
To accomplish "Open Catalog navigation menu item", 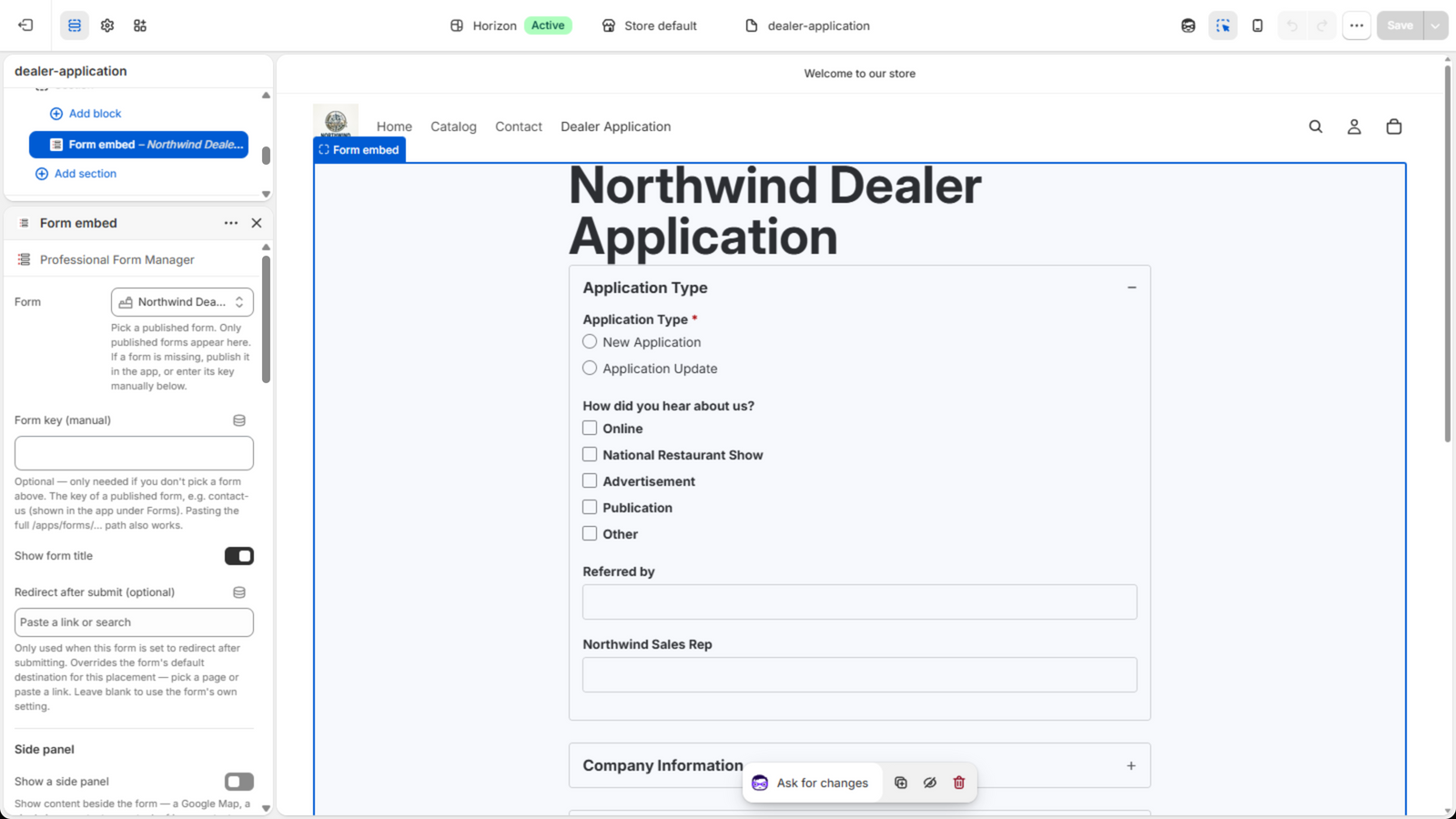I will (x=453, y=126).
